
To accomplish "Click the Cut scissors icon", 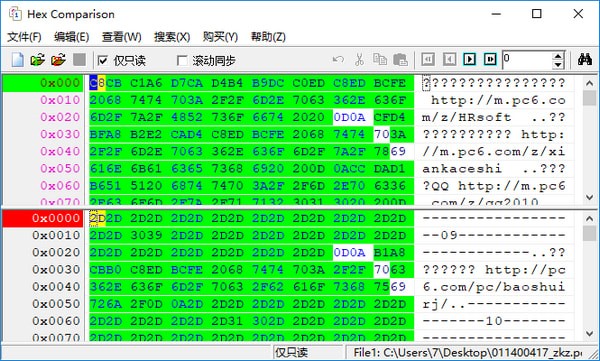I will 359,59.
